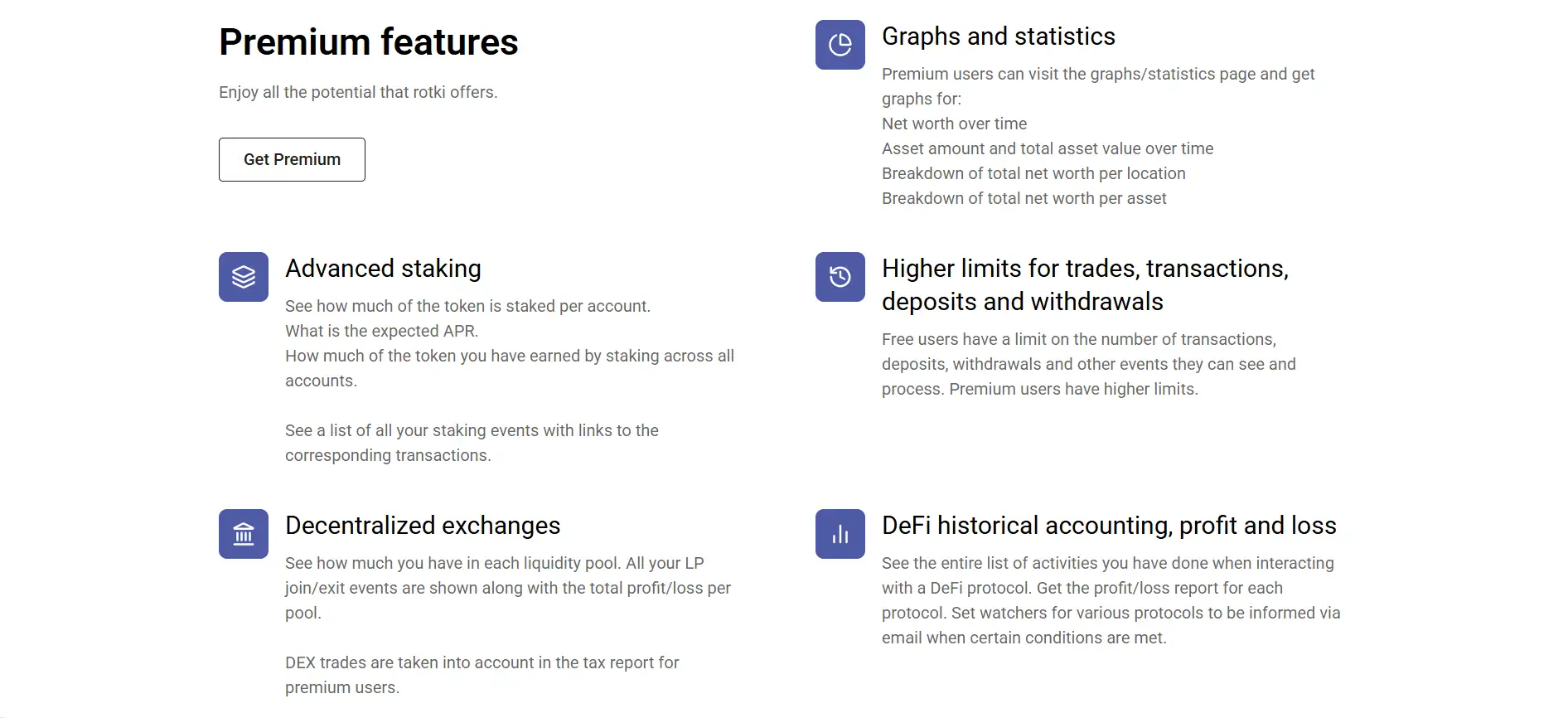Viewport: 1568px width, 718px height.
Task: Click the Higher limits for trades heading
Action: pyautogui.click(x=1084, y=284)
